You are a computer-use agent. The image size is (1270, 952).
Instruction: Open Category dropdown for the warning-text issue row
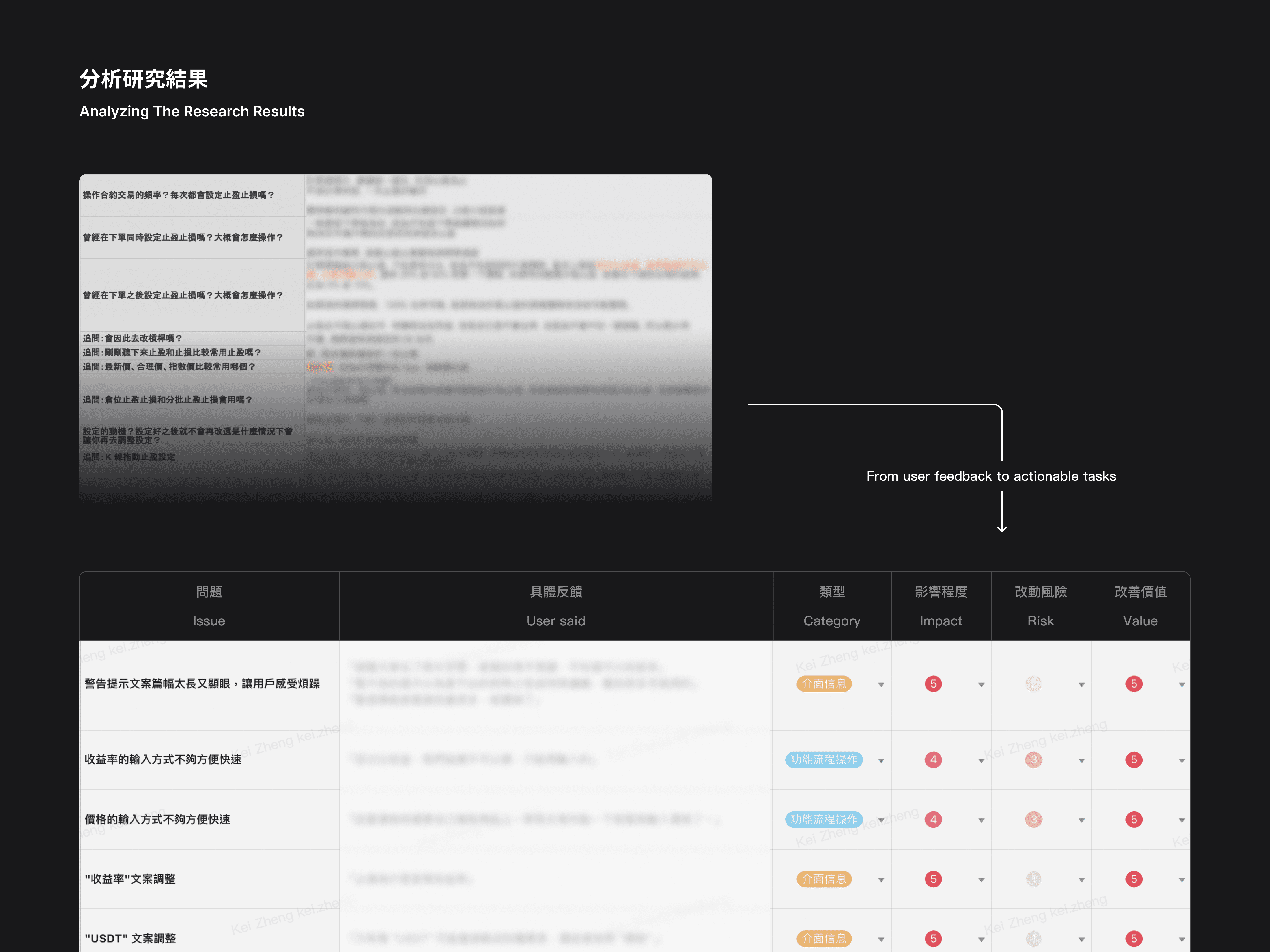click(x=881, y=685)
